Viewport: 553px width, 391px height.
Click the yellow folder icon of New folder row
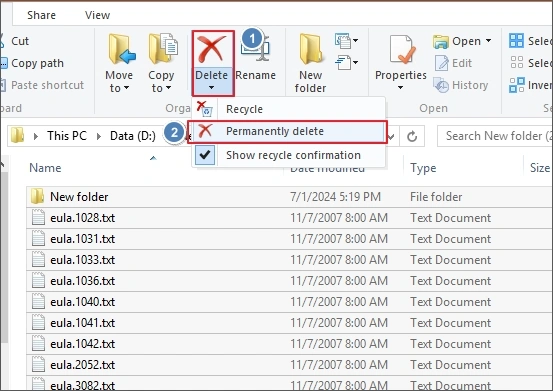coord(37,196)
